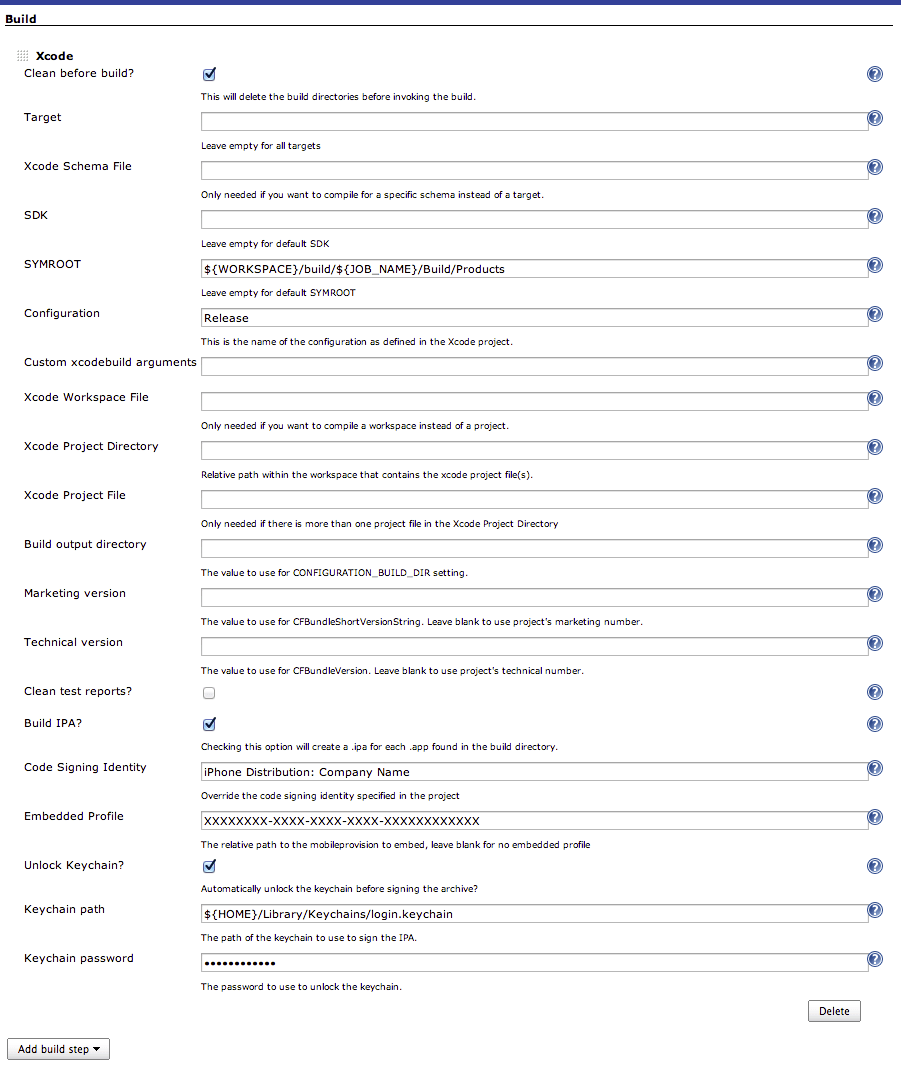
Task: Show help for Build IPA option
Action: [x=875, y=724]
